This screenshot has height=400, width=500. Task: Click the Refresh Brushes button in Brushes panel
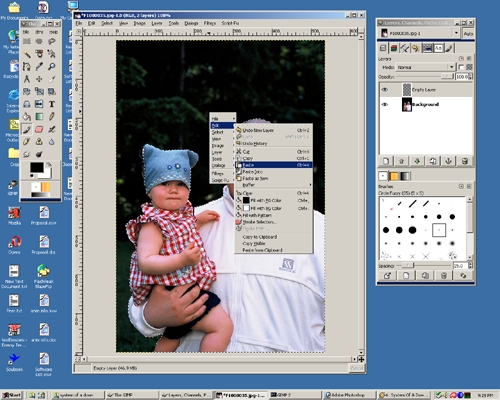[463, 276]
